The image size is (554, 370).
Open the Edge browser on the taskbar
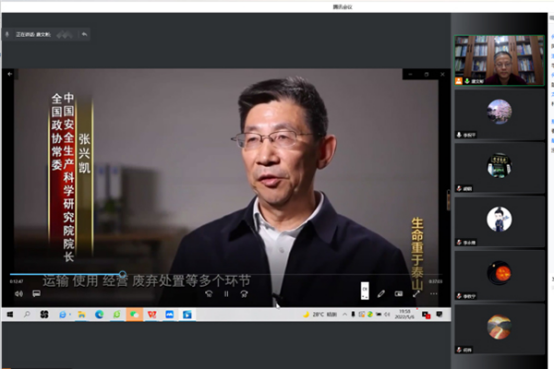click(99, 314)
